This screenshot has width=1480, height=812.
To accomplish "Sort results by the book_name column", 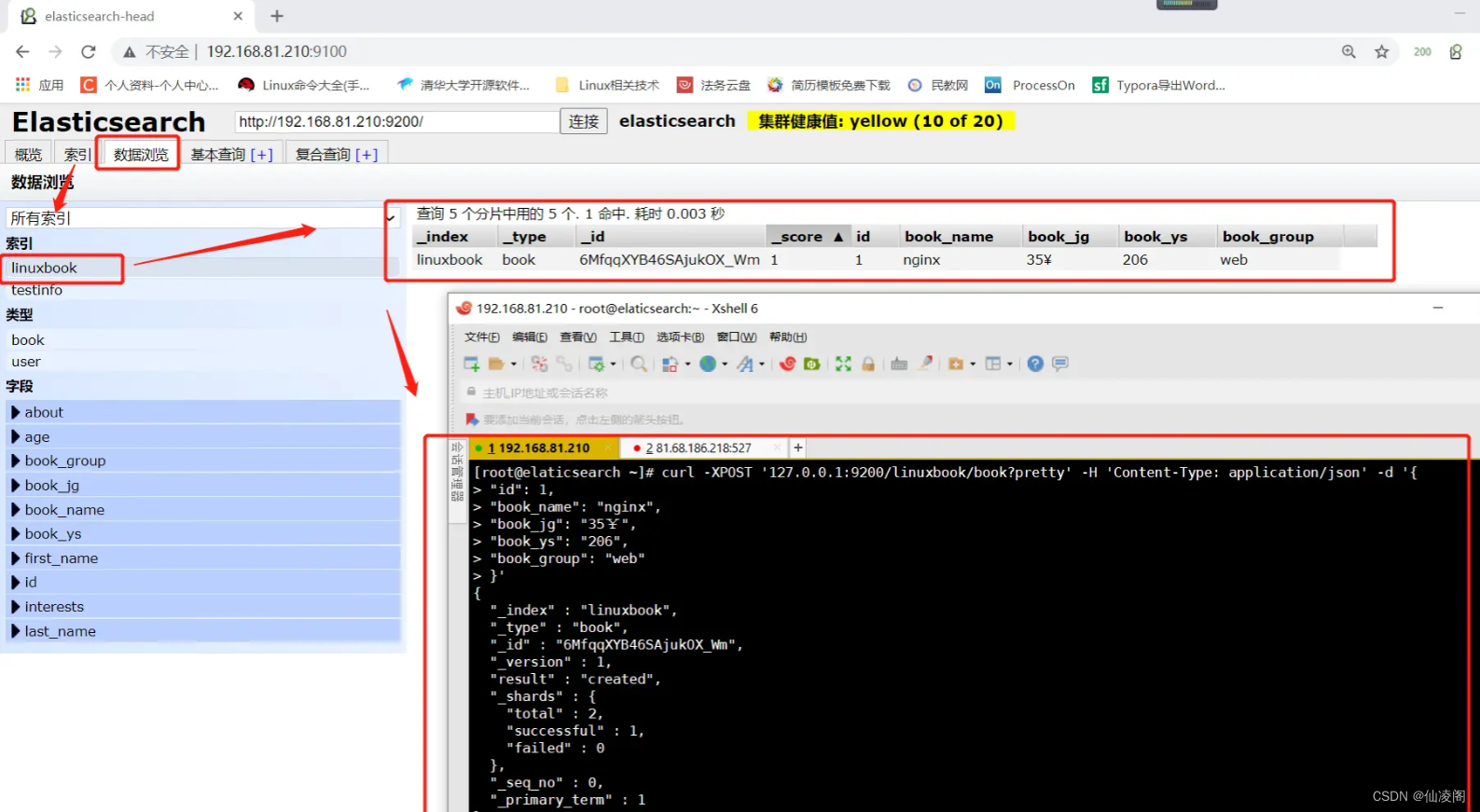I will click(x=959, y=237).
